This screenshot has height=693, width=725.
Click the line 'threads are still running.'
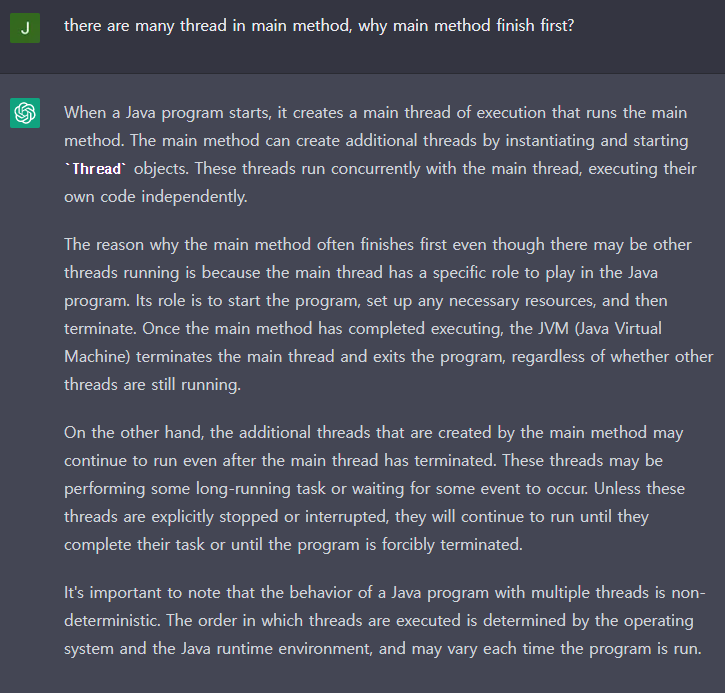click(x=152, y=385)
